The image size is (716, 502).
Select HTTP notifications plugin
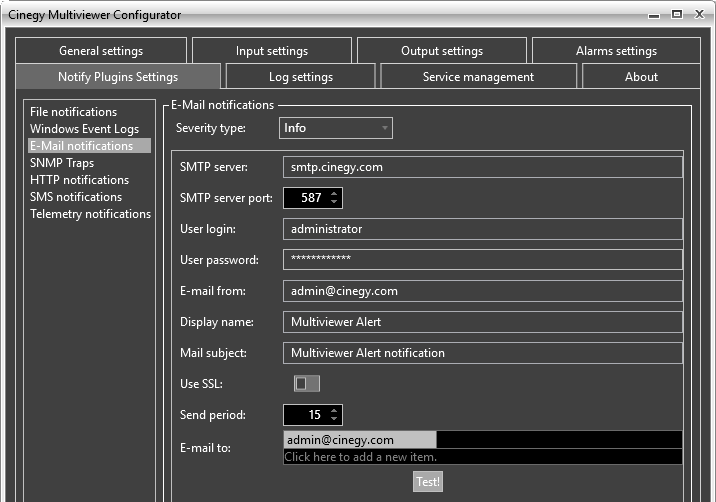tap(79, 180)
